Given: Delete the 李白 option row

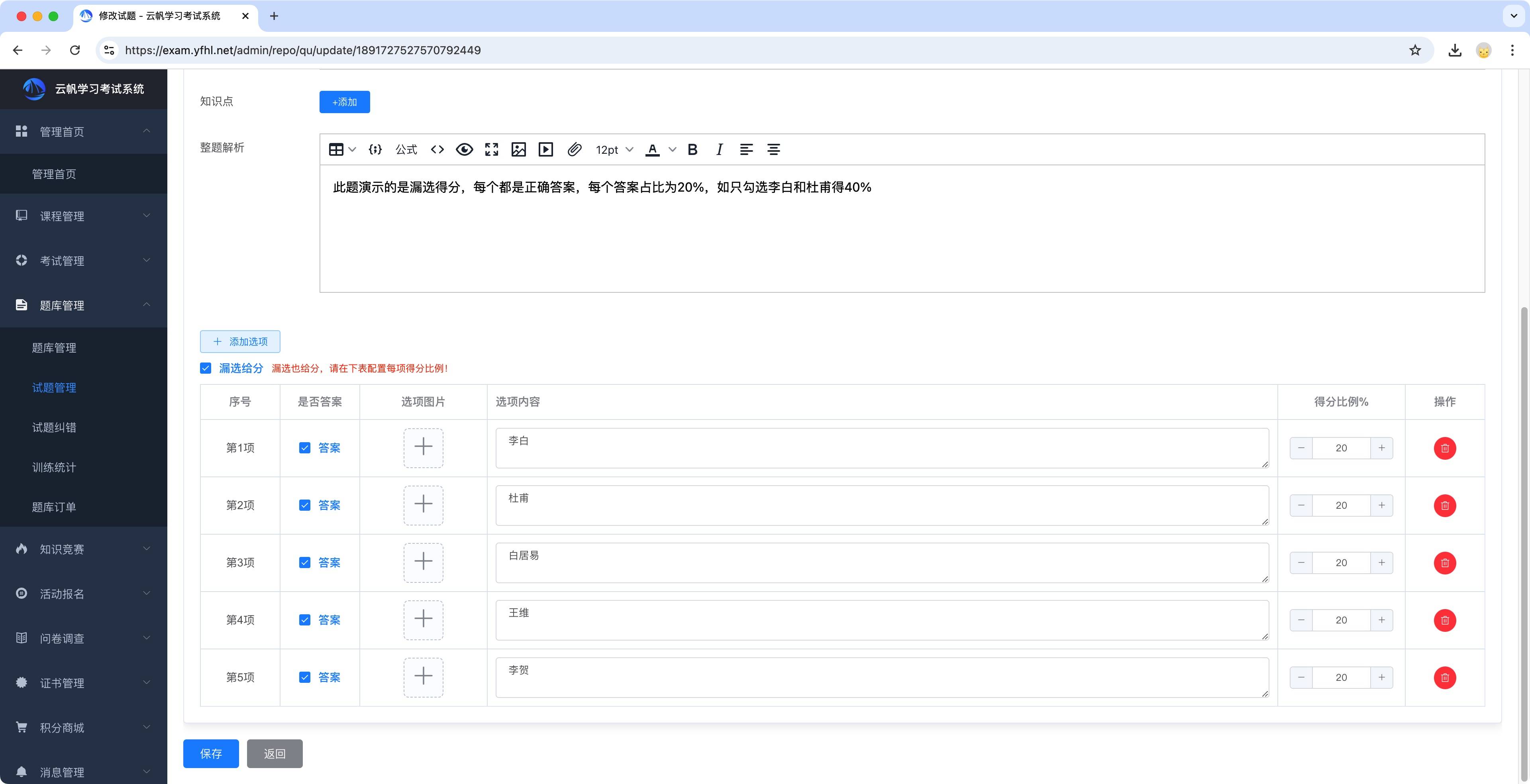Looking at the screenshot, I should click(1444, 449).
